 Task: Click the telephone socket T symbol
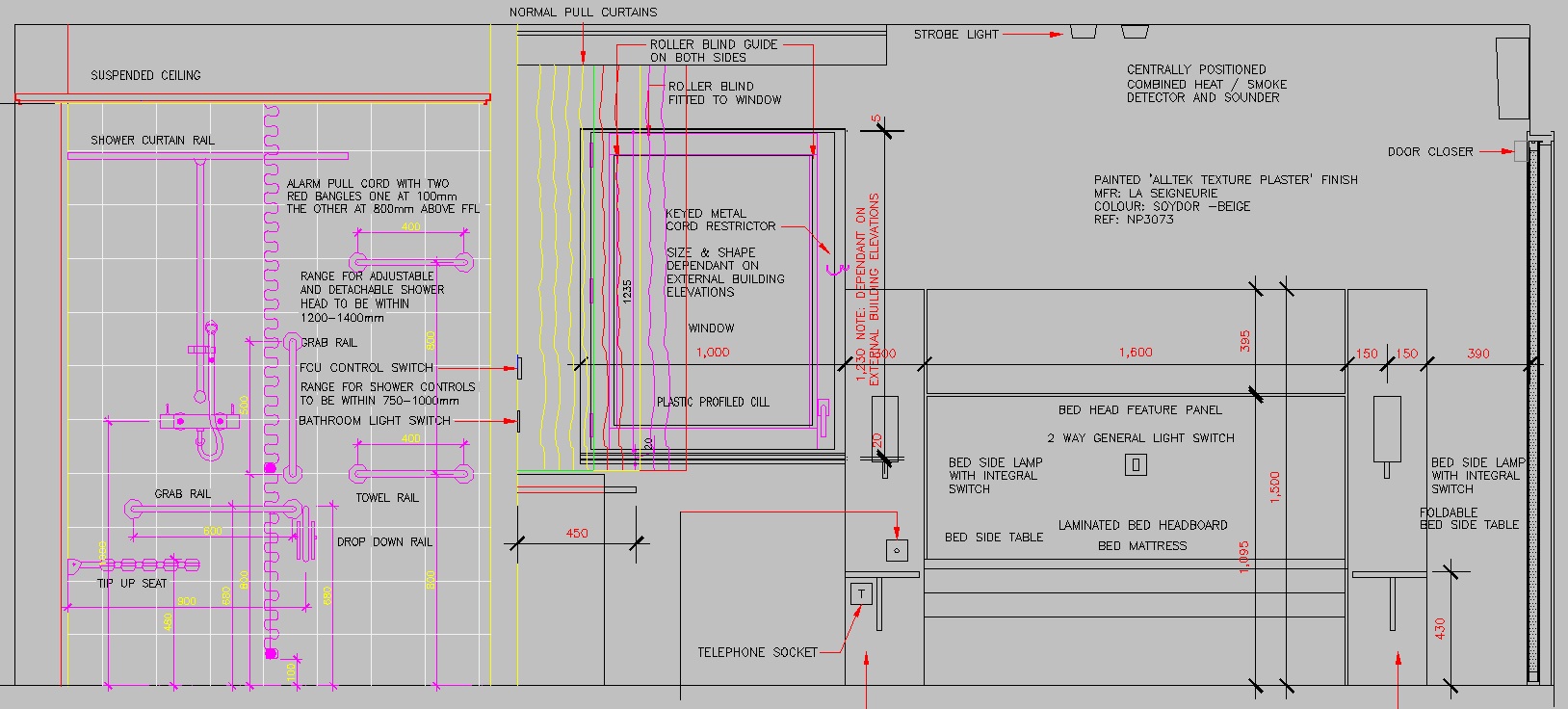point(861,594)
